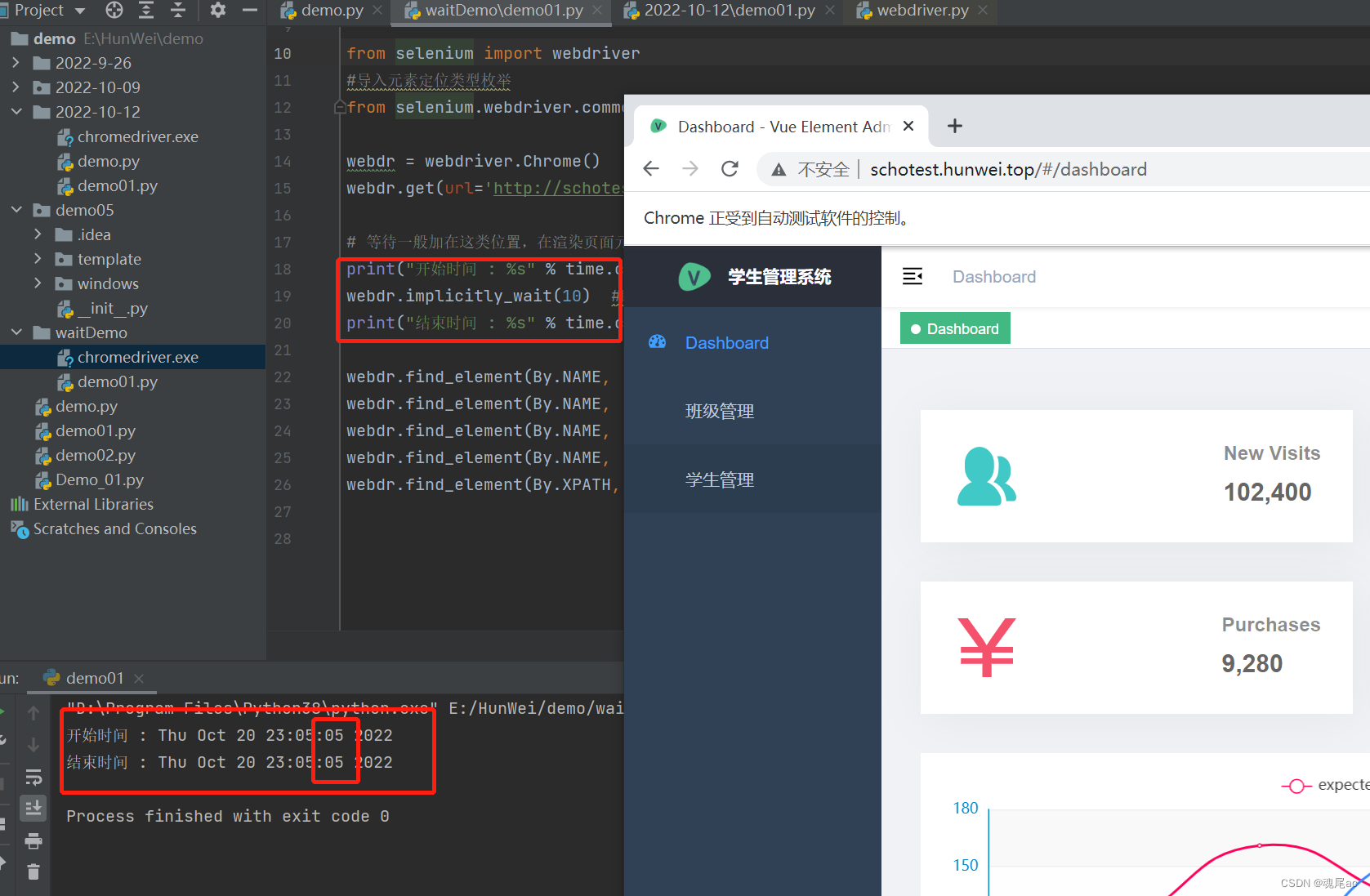Click the Expand All icon above Project tree
The height and width of the screenshot is (896, 1370).
pos(145,11)
